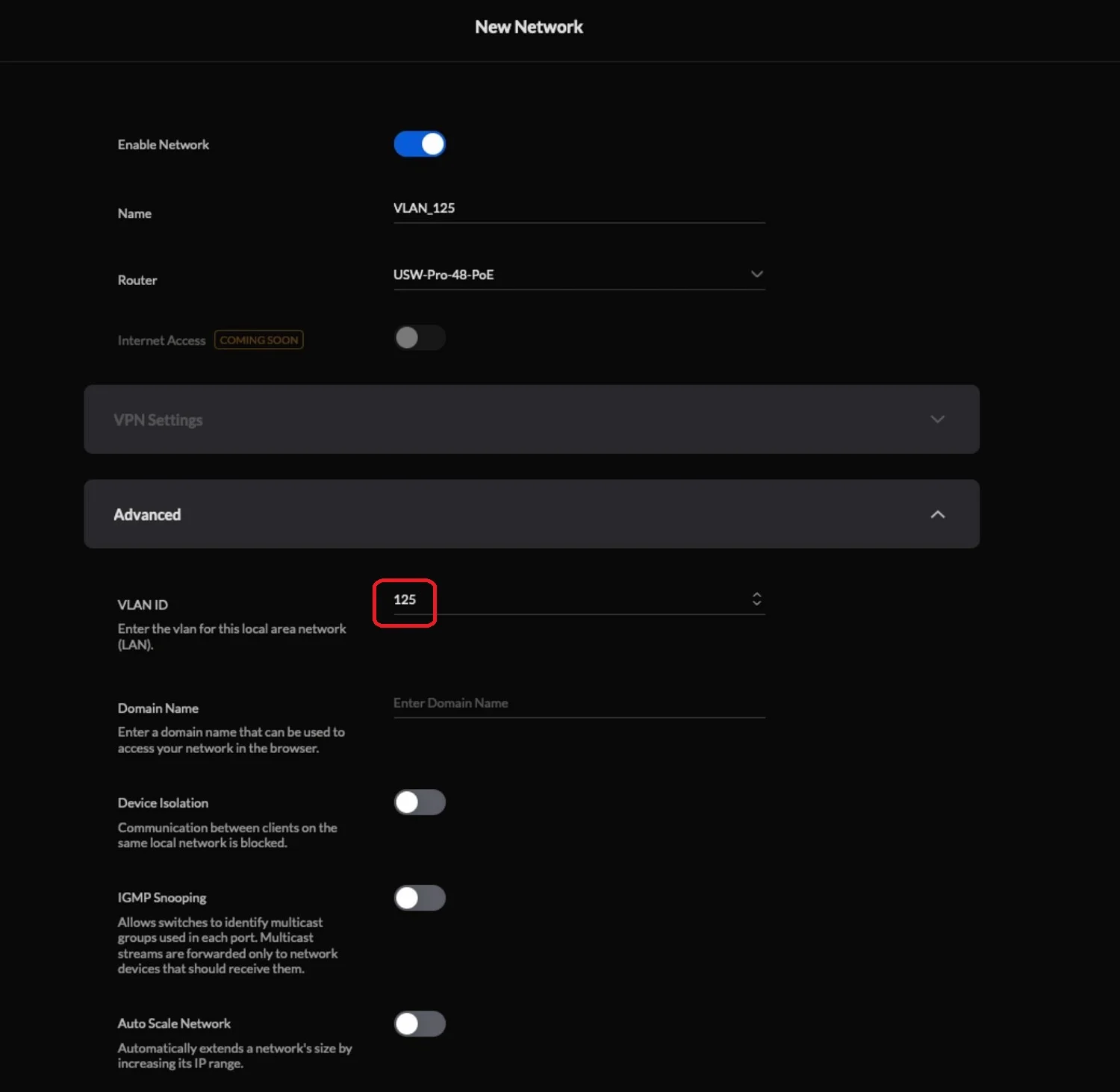1120x1092 pixels.
Task: Click the Device Isolation label text
Action: [163, 803]
